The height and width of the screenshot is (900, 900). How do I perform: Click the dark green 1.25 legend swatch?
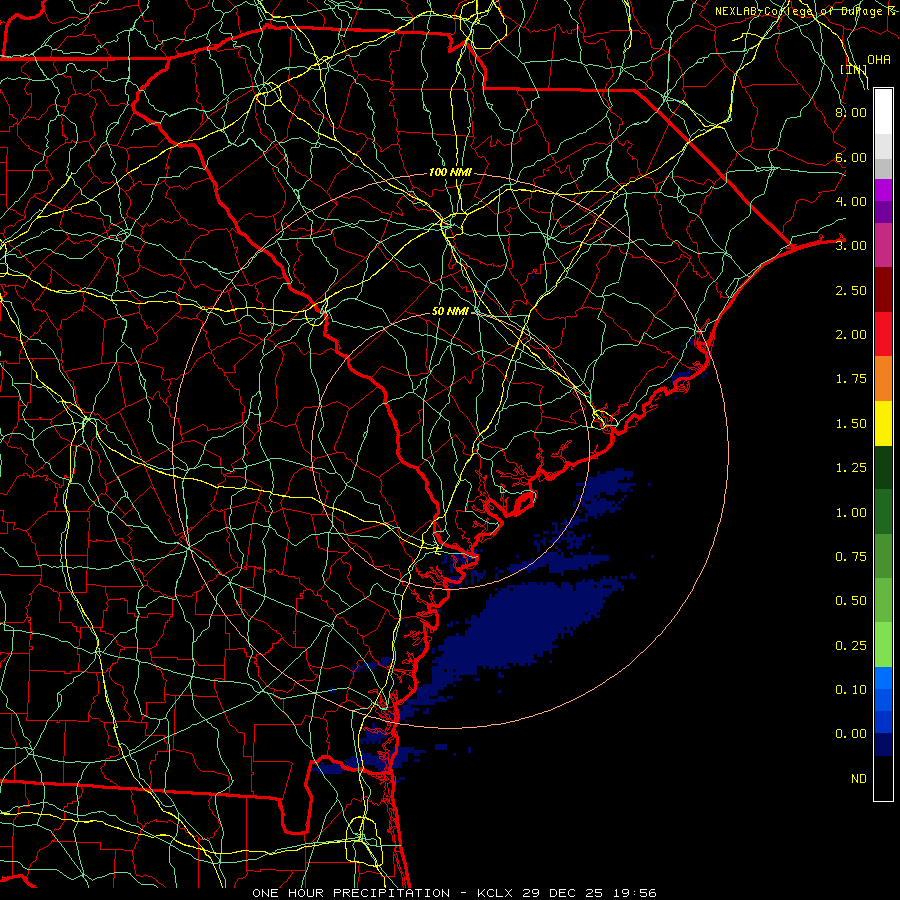click(x=883, y=468)
